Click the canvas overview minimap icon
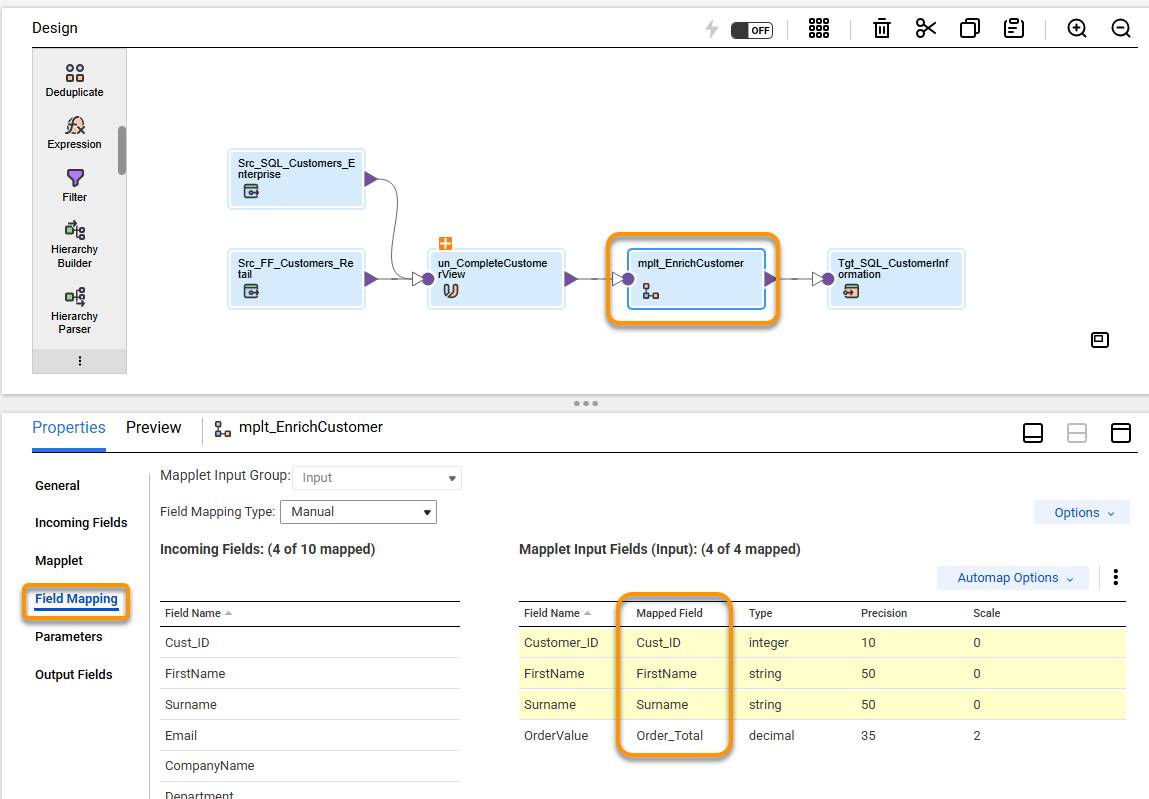The image size is (1149, 799). tap(1099, 340)
